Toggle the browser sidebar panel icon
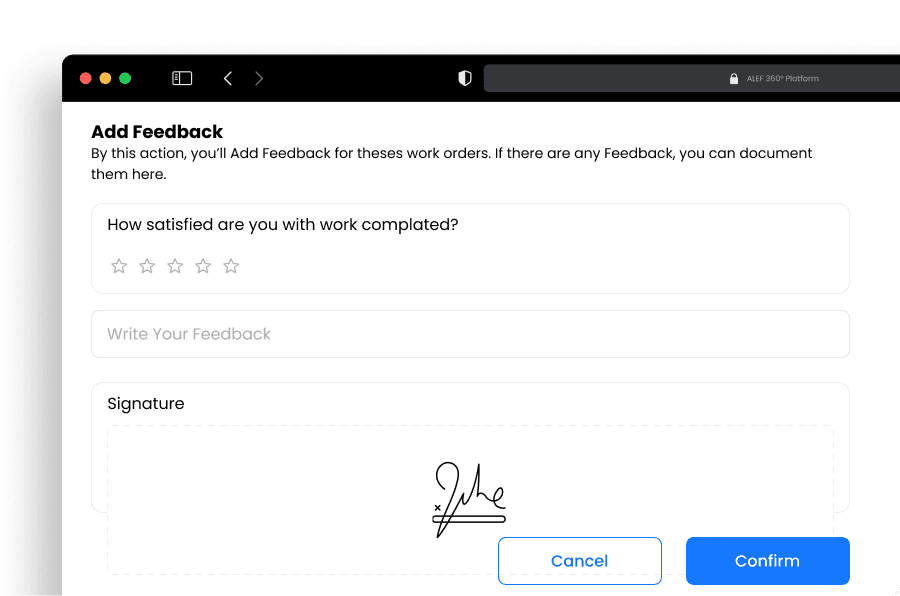The height and width of the screenshot is (596, 900). coord(182,78)
